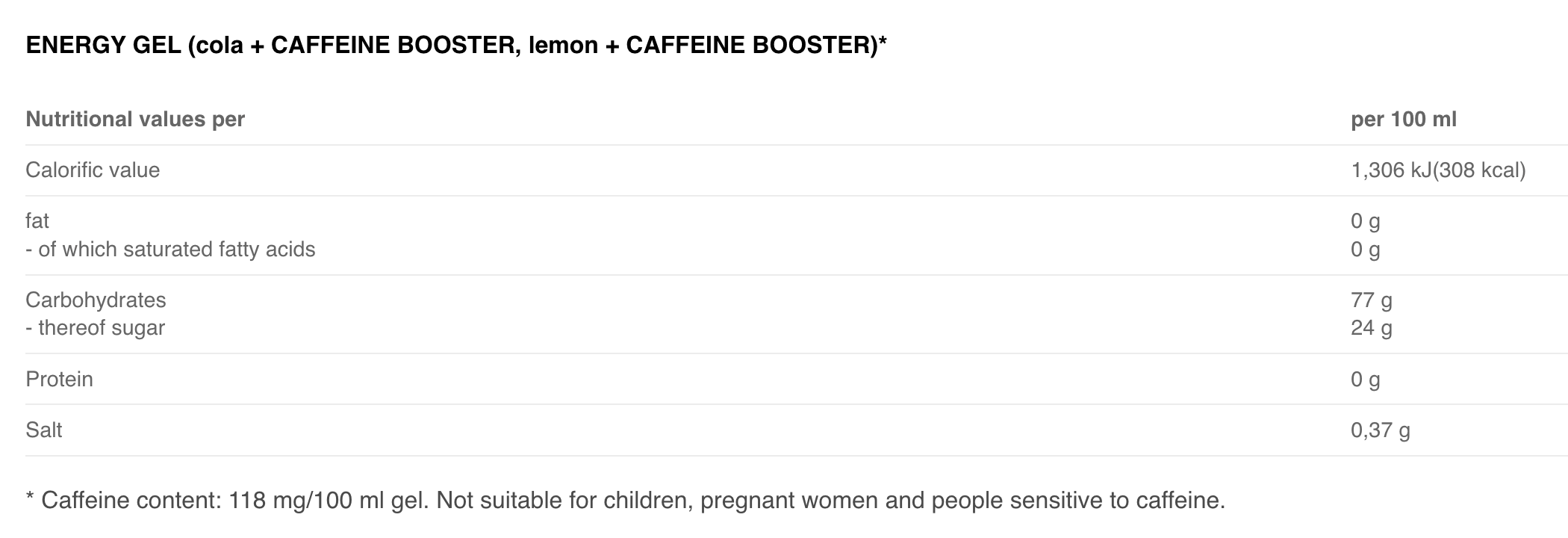Click the 77 g carbohydrates value
Screen dimensions: 1568x538
pyautogui.click(x=1371, y=300)
